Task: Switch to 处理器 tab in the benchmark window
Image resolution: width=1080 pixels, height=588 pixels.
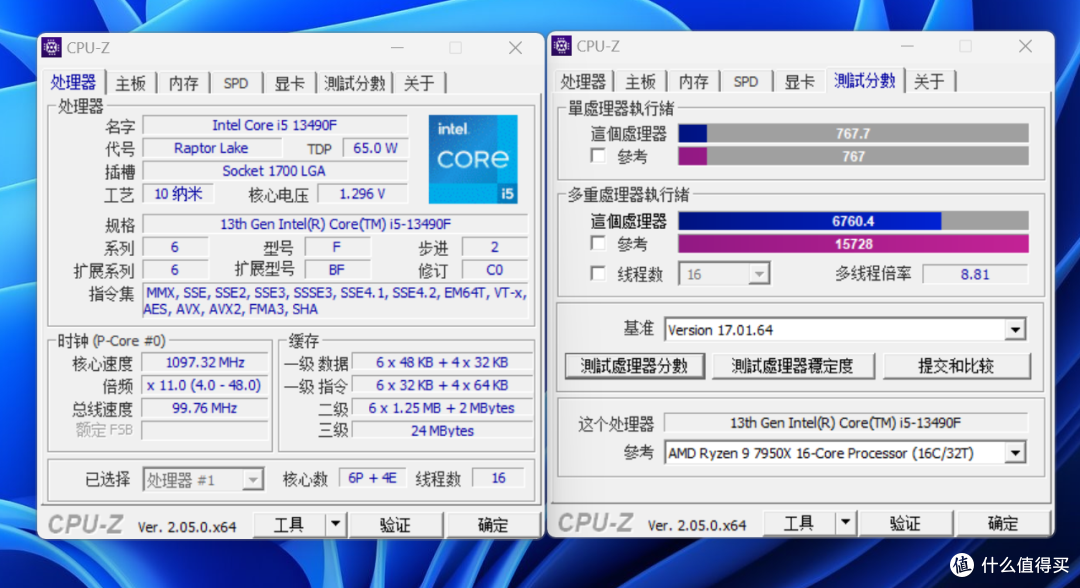Action: point(583,82)
